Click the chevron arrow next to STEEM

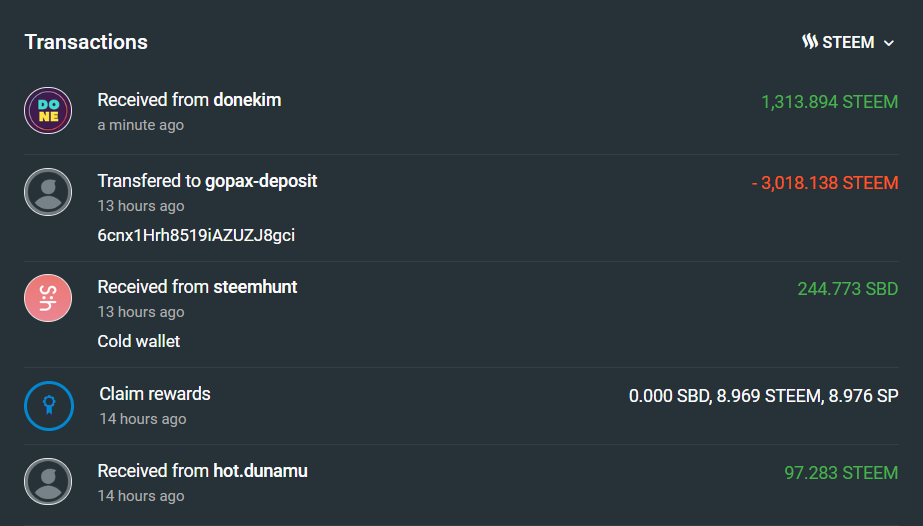coord(888,43)
